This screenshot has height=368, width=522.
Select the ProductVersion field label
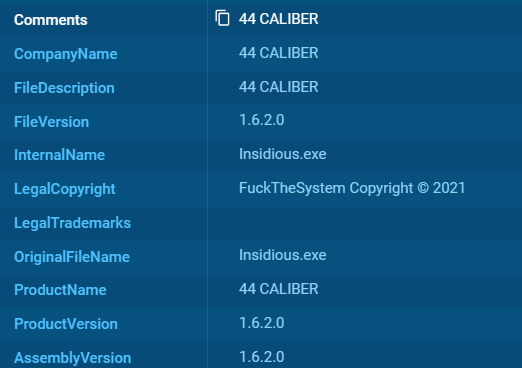(66, 324)
